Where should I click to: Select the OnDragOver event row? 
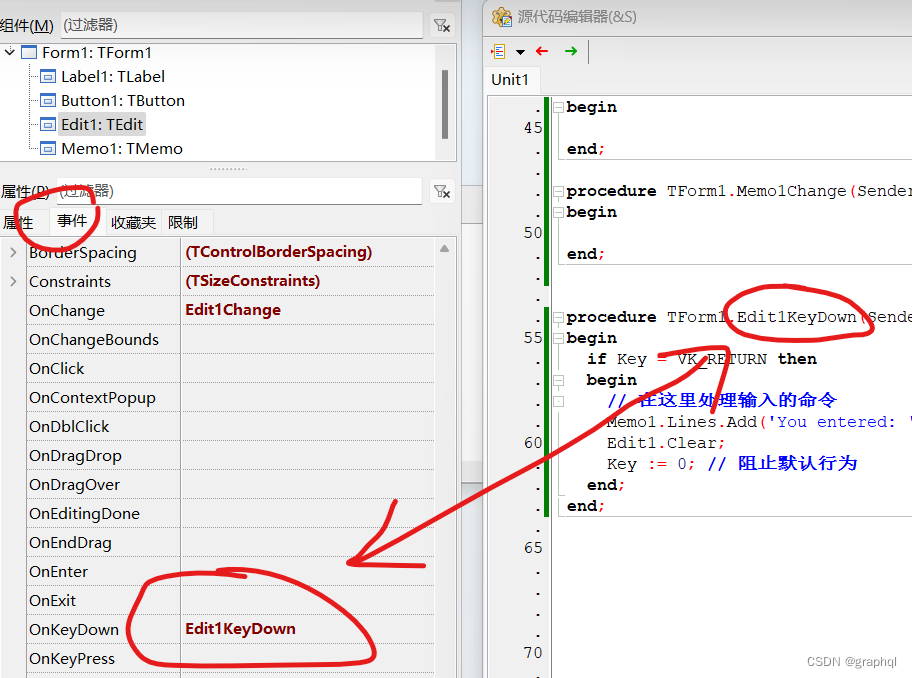pyautogui.click(x=230, y=485)
